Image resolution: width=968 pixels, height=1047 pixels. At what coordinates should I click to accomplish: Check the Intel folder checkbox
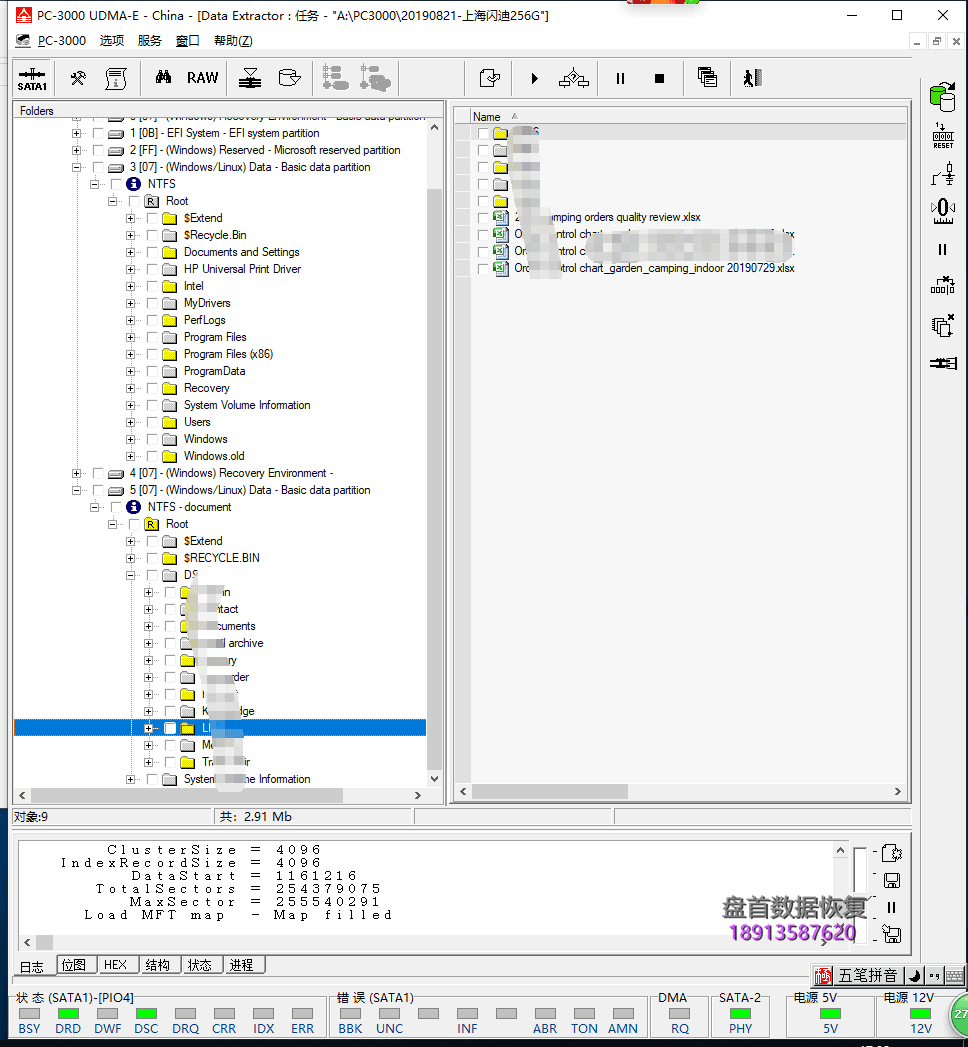[x=153, y=286]
